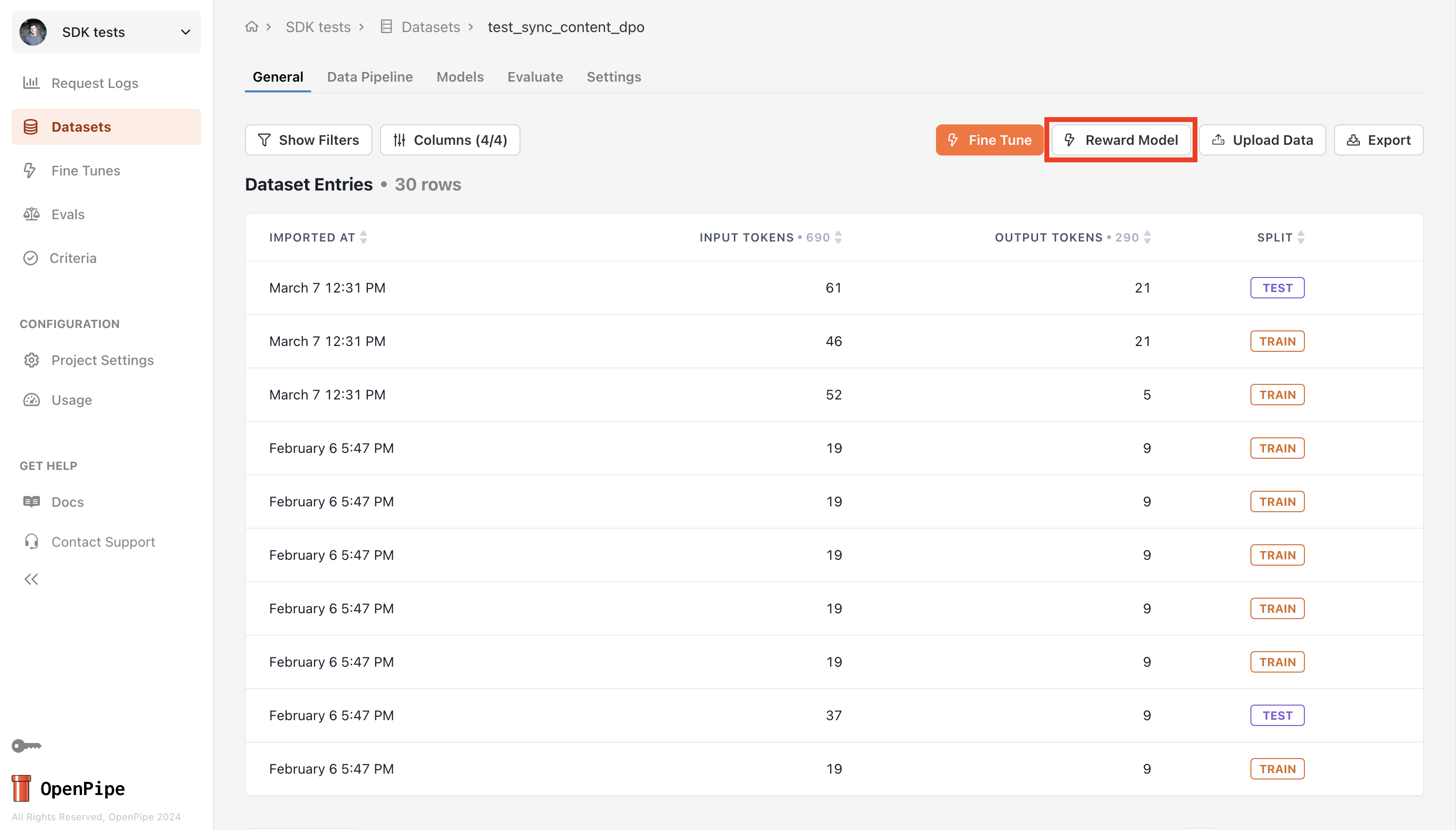Viewport: 1456px width, 830px height.
Task: Go to Fine Tunes page
Action: pyautogui.click(x=86, y=171)
